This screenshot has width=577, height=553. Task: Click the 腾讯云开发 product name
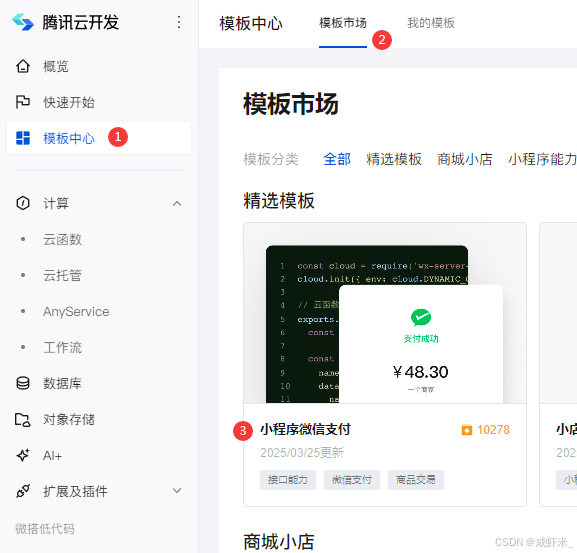click(x=81, y=22)
